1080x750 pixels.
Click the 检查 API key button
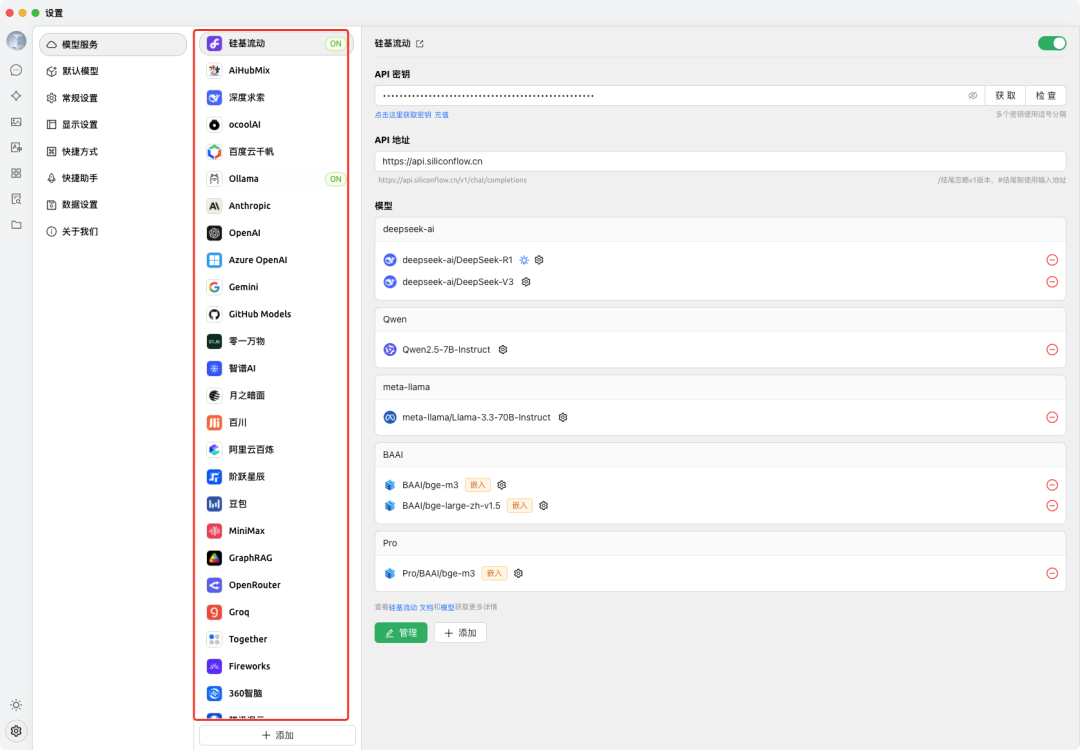1046,96
